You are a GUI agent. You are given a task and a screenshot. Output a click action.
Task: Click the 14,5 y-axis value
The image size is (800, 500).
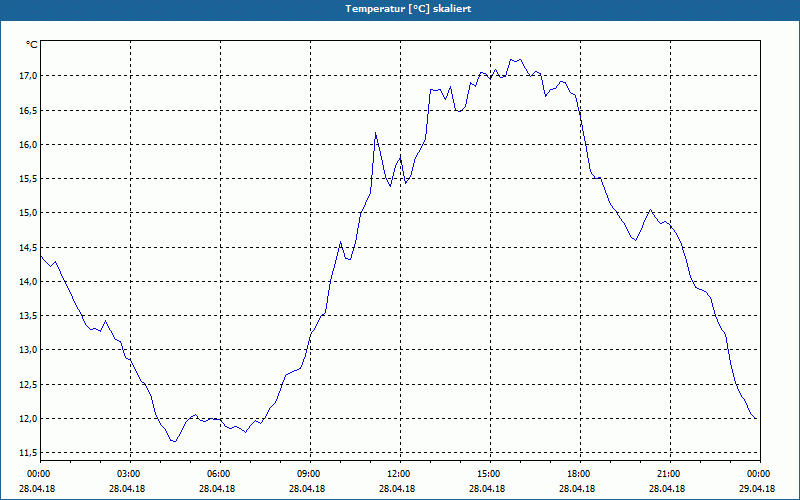[x=28, y=247]
